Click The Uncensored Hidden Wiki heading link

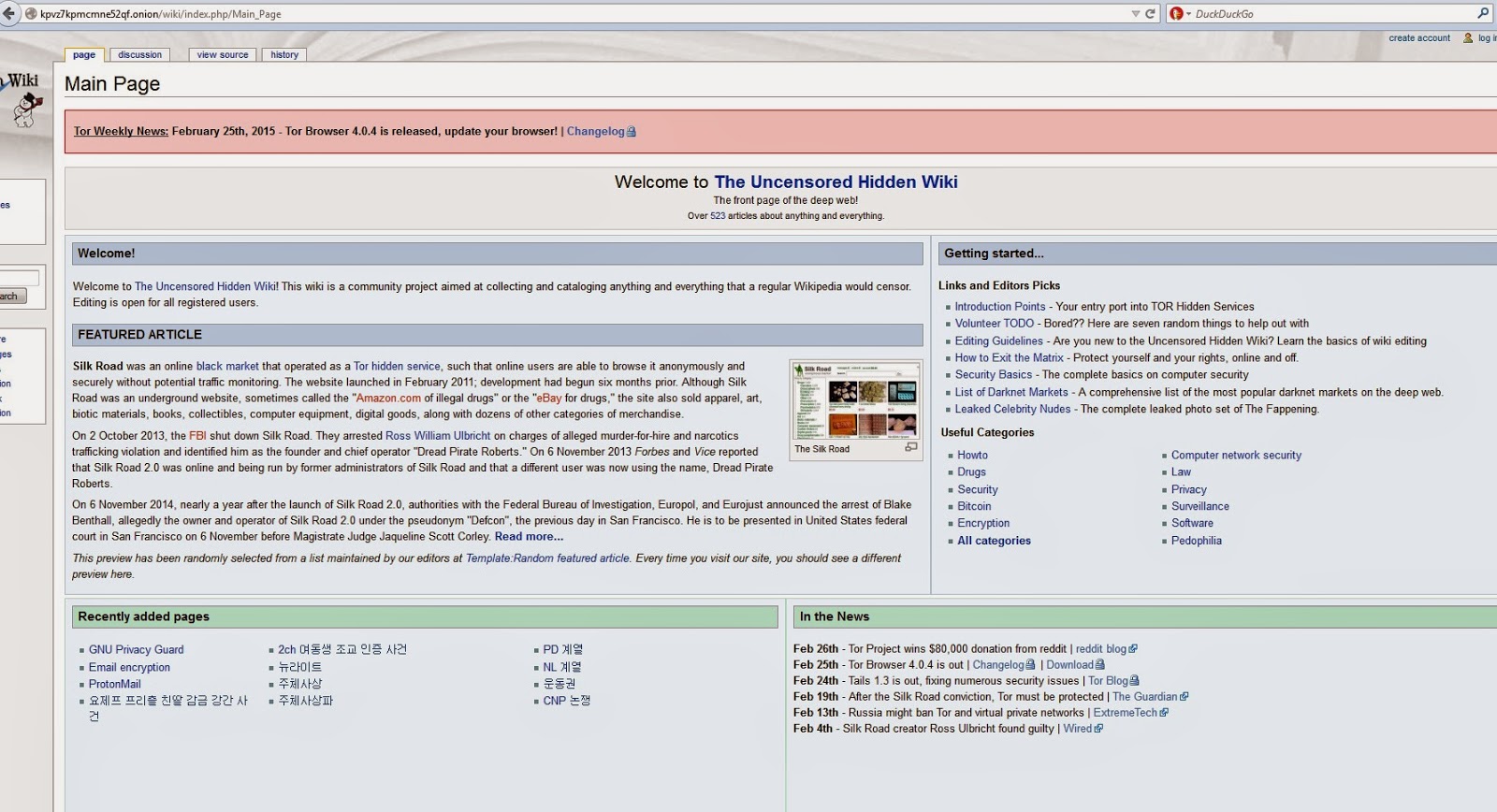[836, 182]
